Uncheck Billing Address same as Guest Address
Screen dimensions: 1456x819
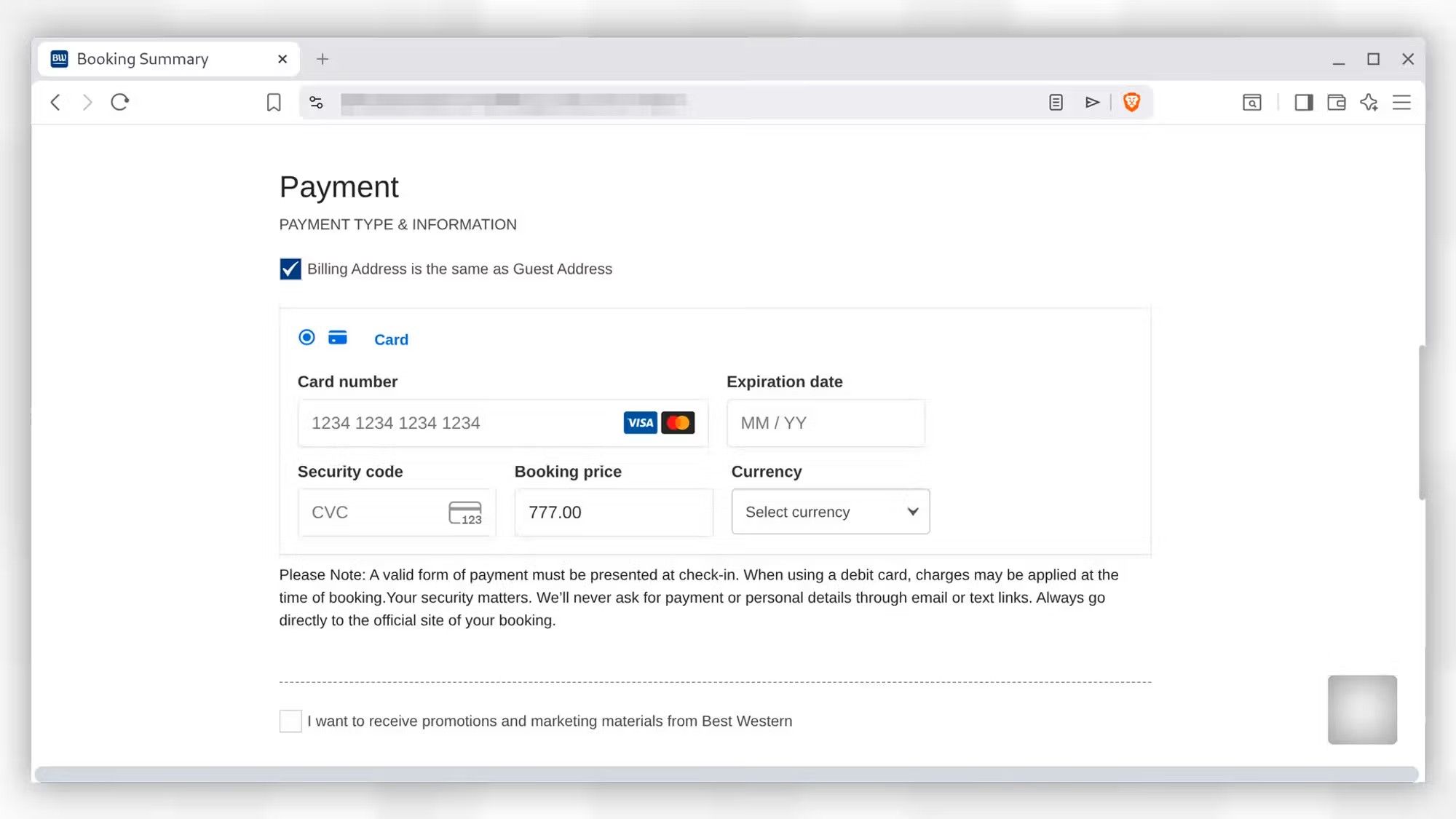pos(290,269)
